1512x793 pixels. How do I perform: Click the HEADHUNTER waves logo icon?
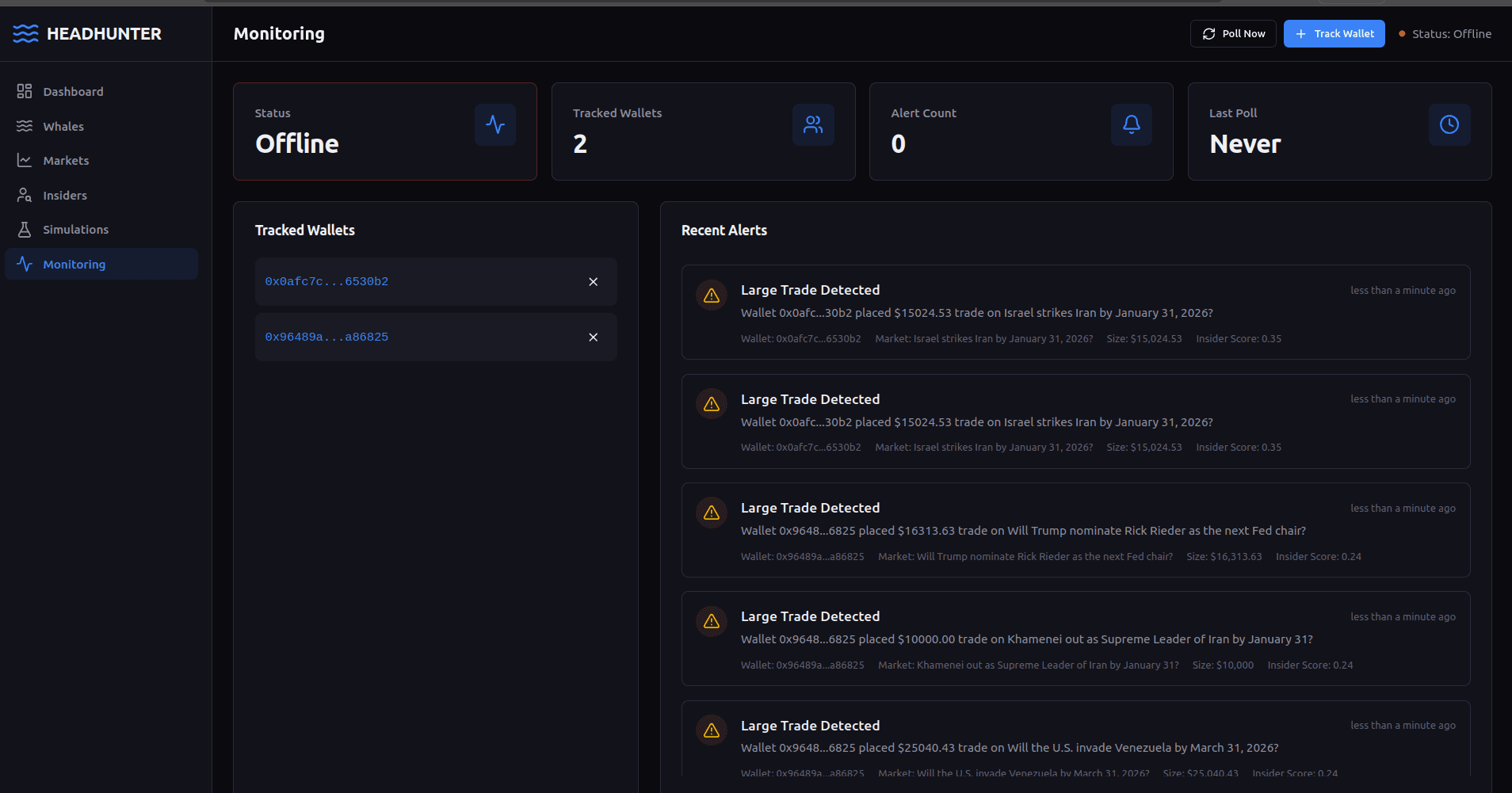25,33
